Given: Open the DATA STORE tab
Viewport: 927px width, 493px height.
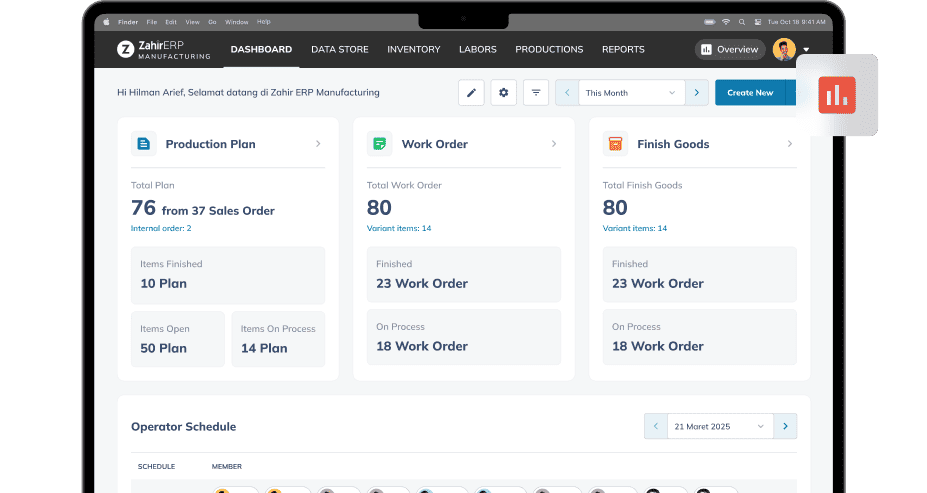Looking at the screenshot, I should coord(340,50).
